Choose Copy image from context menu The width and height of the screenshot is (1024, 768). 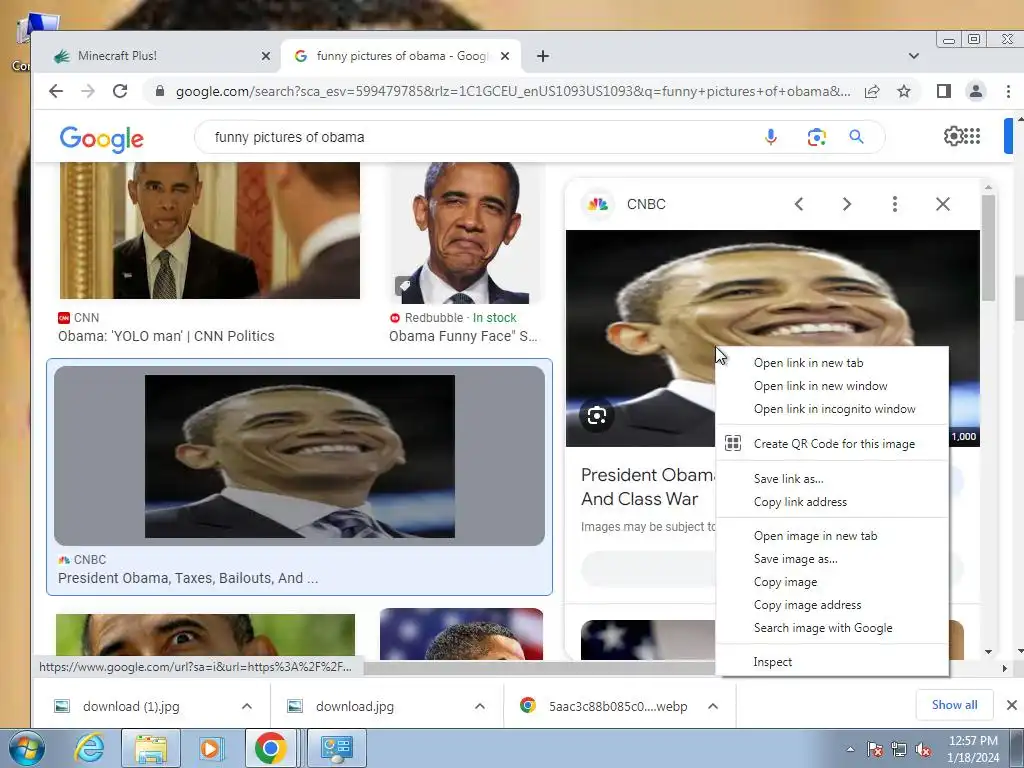point(832,582)
